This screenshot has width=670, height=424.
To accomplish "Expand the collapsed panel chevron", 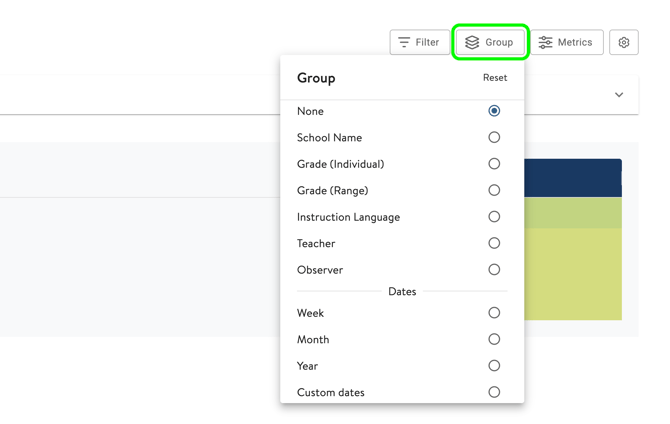I will 618,95.
